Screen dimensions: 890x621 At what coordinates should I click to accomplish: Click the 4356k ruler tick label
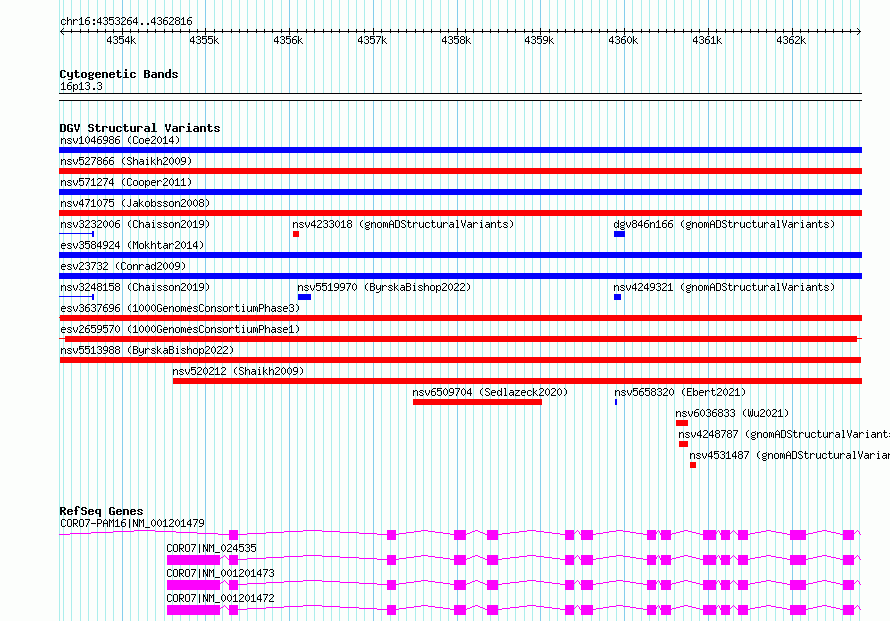coord(288,40)
